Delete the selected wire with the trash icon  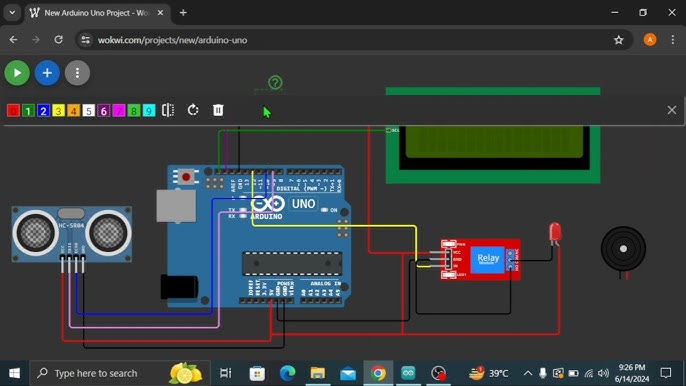(x=218, y=110)
